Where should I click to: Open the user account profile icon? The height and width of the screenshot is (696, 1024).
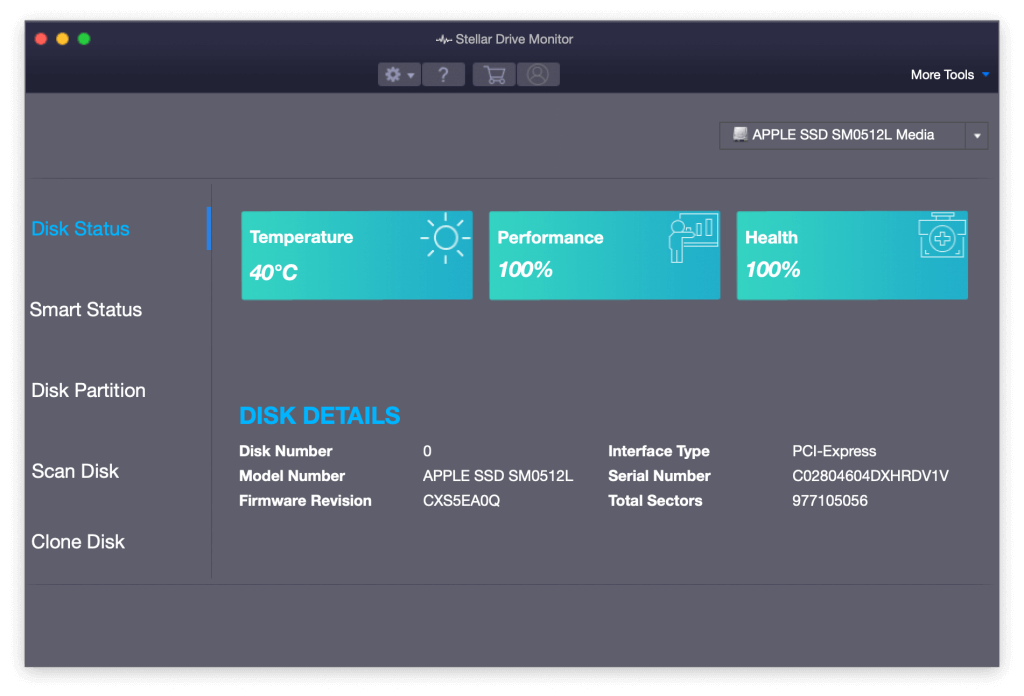(538, 74)
